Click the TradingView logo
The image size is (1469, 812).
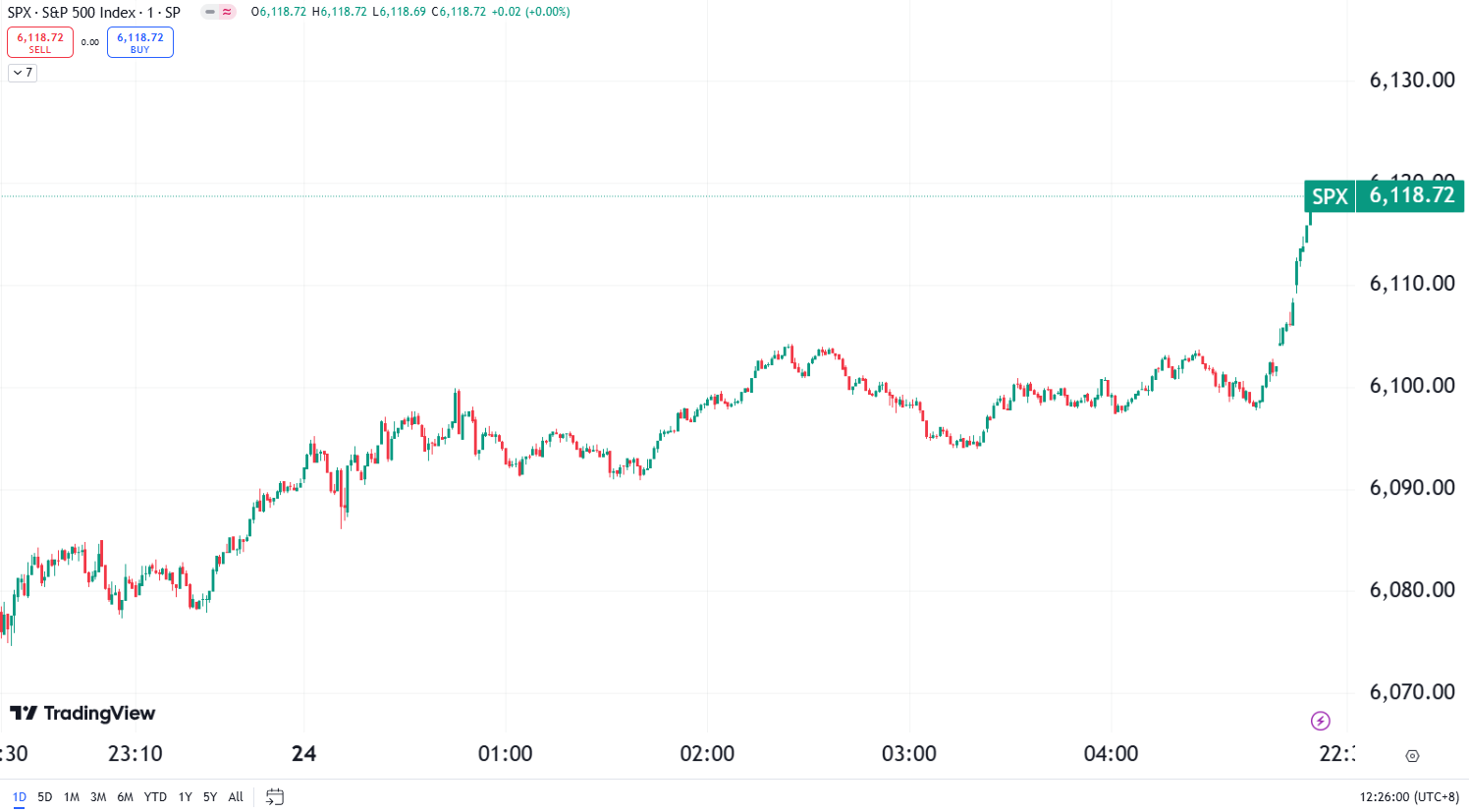point(82,713)
